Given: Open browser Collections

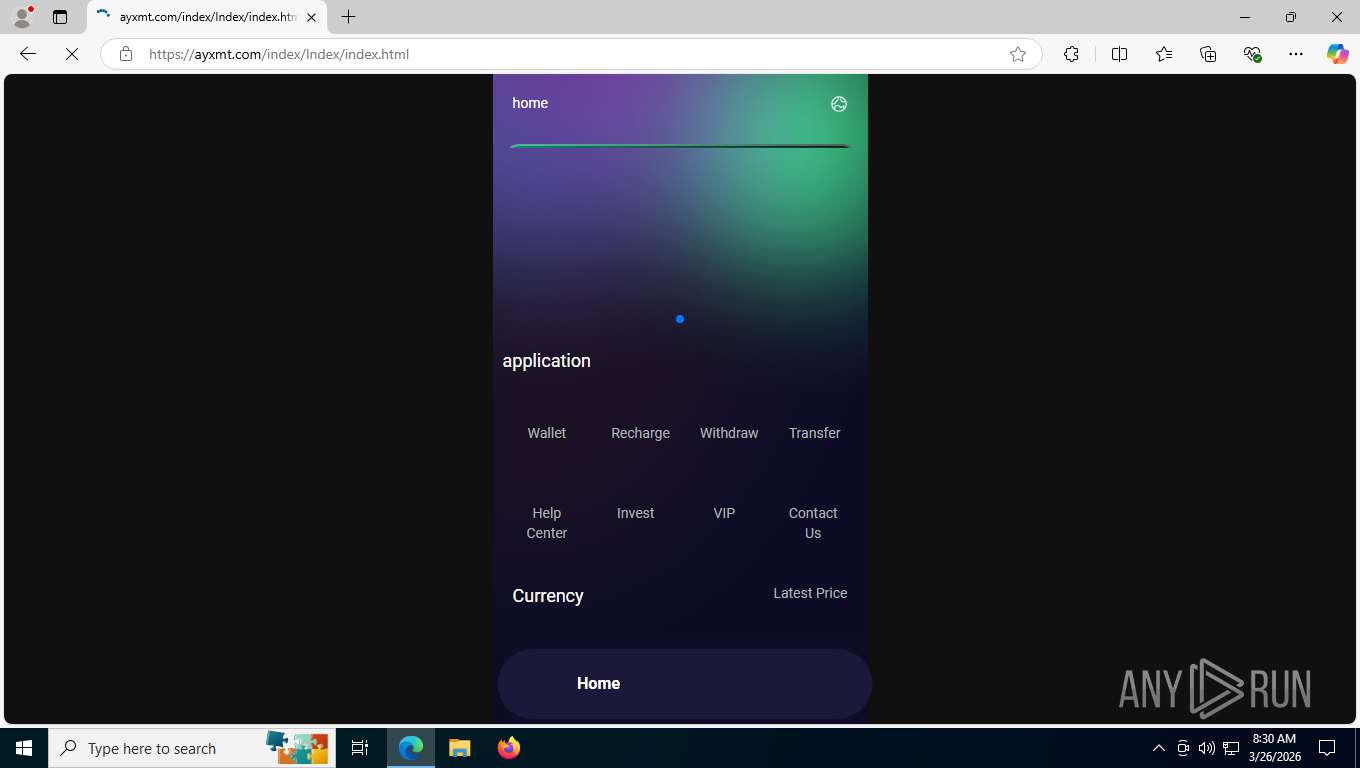Looking at the screenshot, I should click(x=1208, y=54).
